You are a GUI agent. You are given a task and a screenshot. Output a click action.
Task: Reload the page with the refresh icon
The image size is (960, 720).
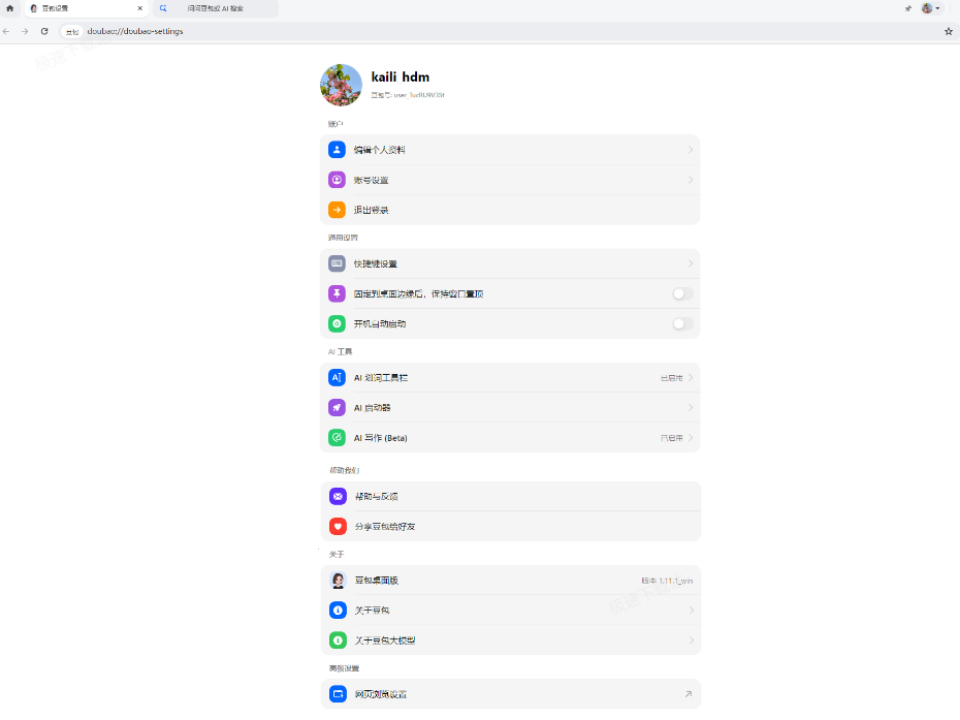[45, 31]
